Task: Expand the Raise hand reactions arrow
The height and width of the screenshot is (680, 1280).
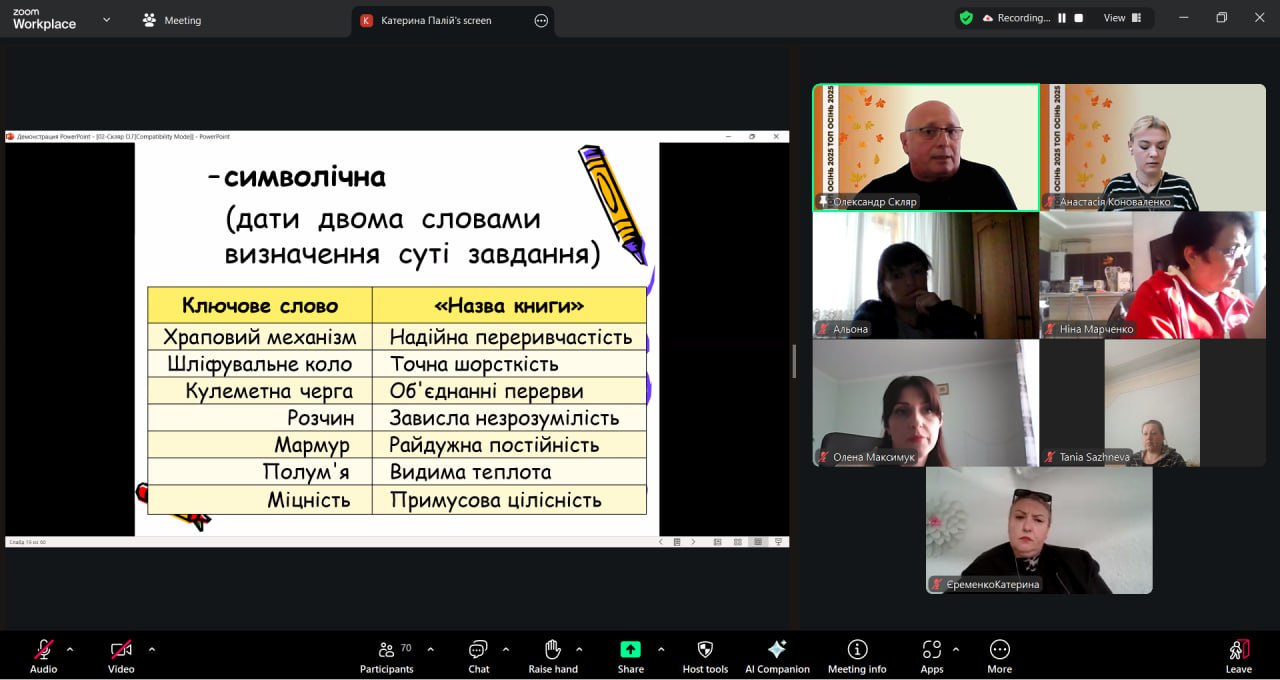Action: tap(579, 649)
